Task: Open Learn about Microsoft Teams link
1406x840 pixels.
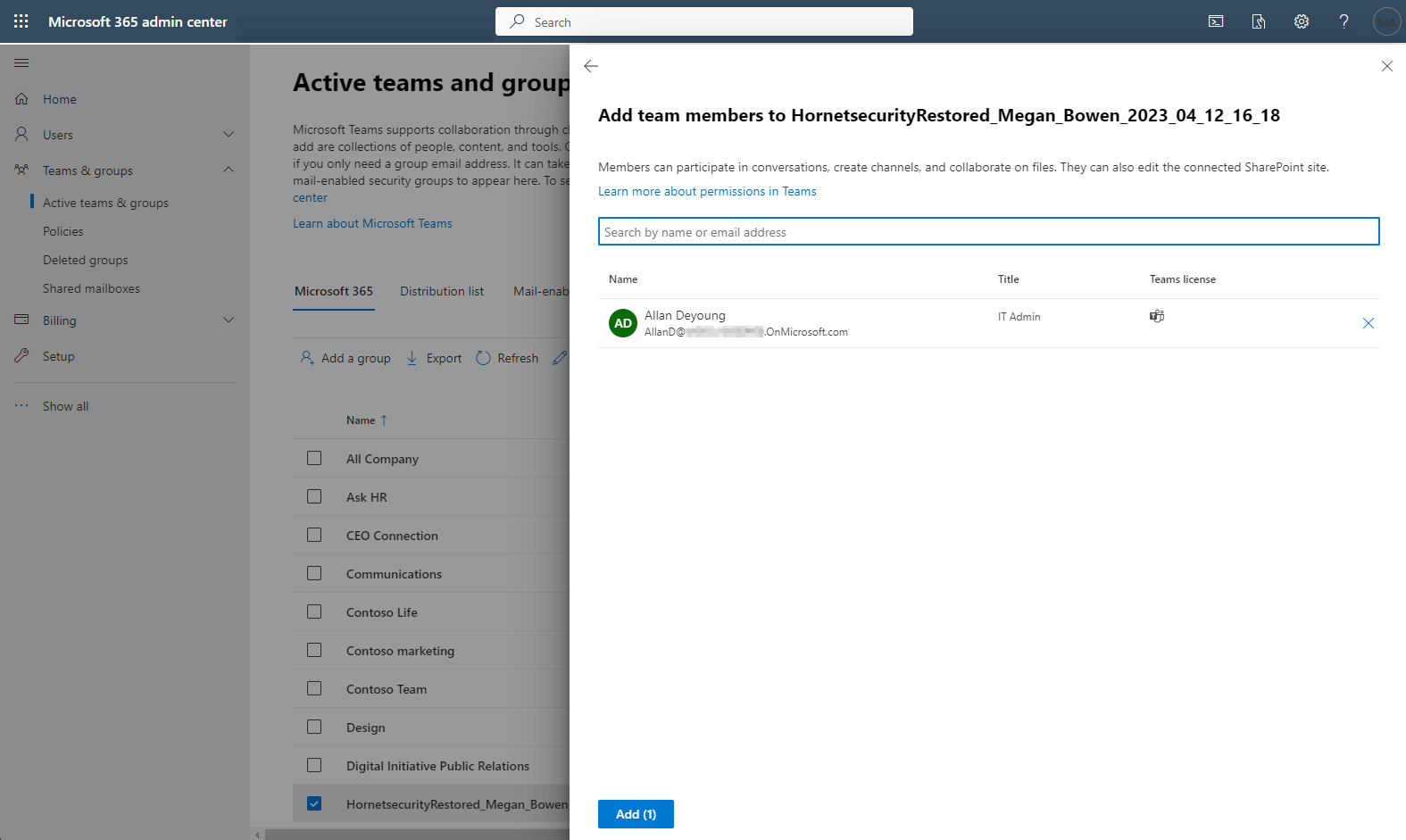Action: tap(372, 223)
